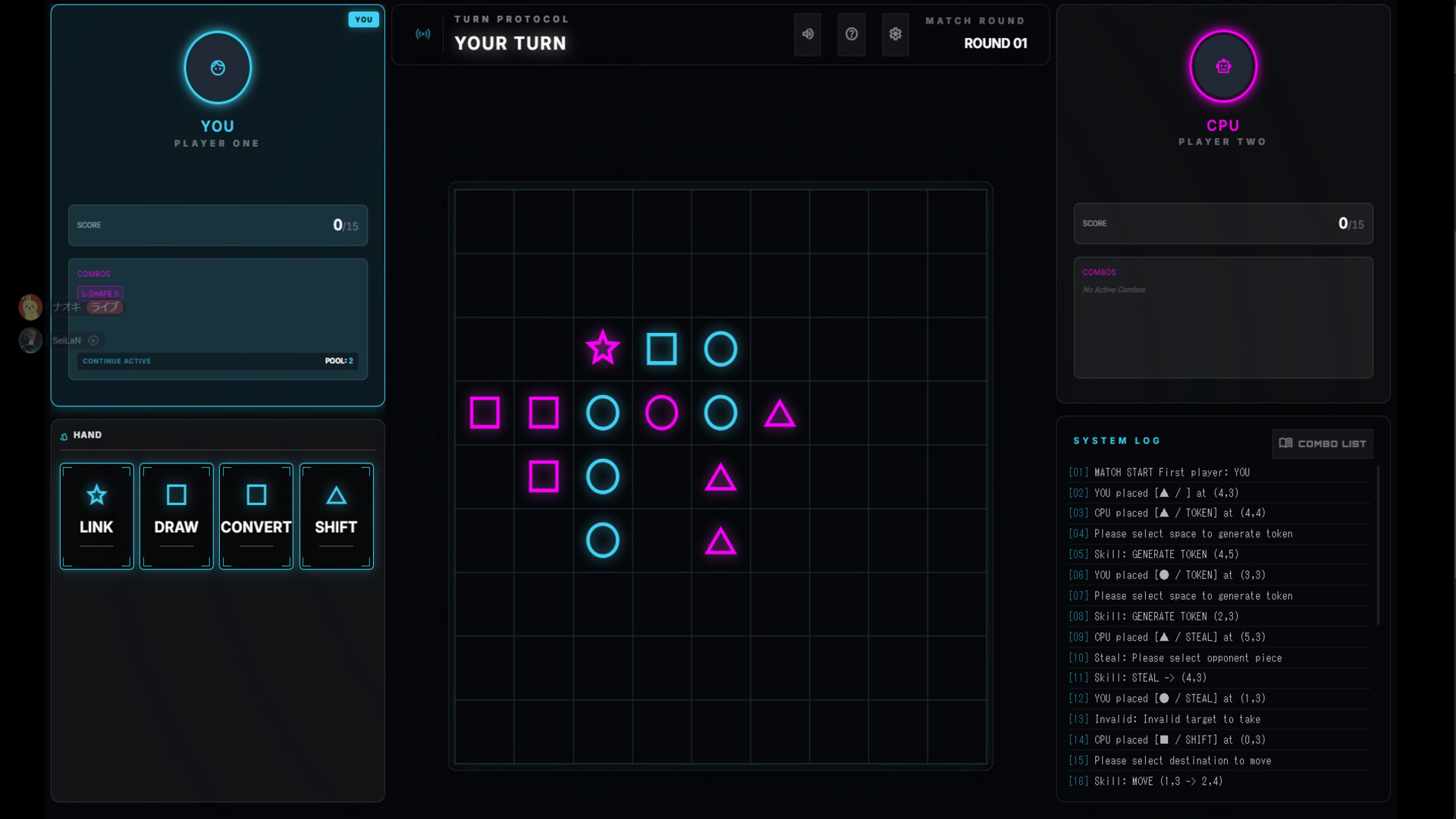
Task: Click the CPU No Active Combos text
Action: tap(1114, 290)
